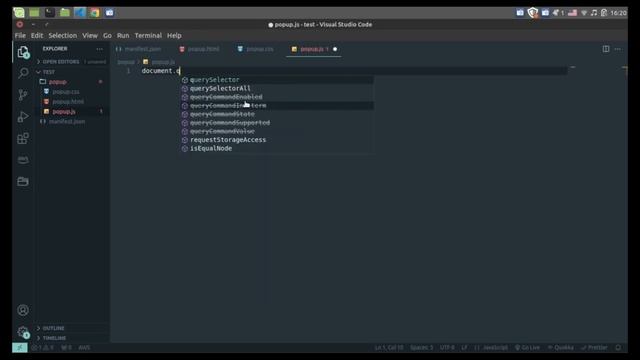This screenshot has width=640, height=360.
Task: Choose requestStorageAccess suggestion
Action: point(277,140)
